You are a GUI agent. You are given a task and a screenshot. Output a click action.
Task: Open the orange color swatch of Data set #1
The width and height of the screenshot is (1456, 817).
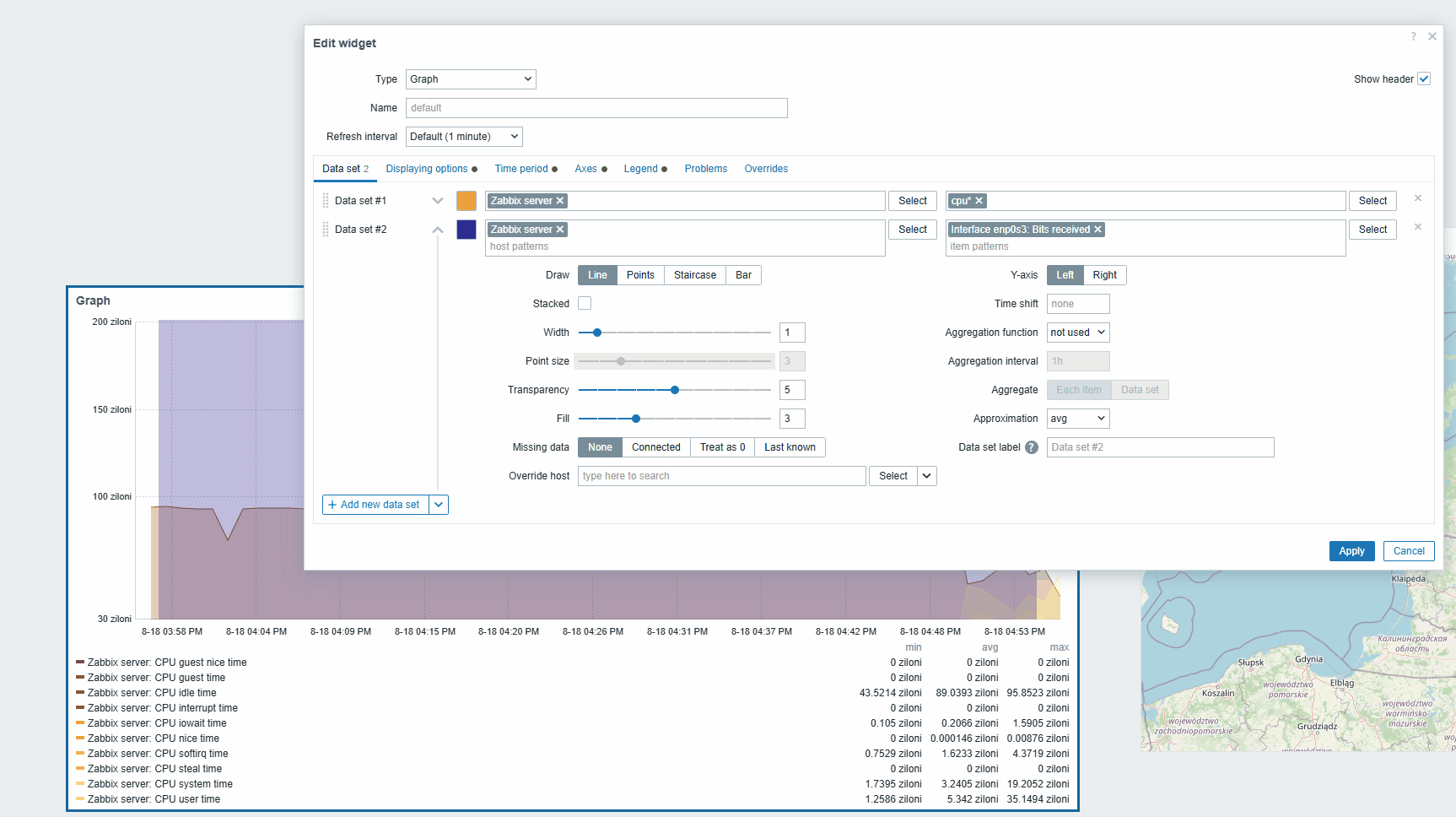pyautogui.click(x=466, y=201)
